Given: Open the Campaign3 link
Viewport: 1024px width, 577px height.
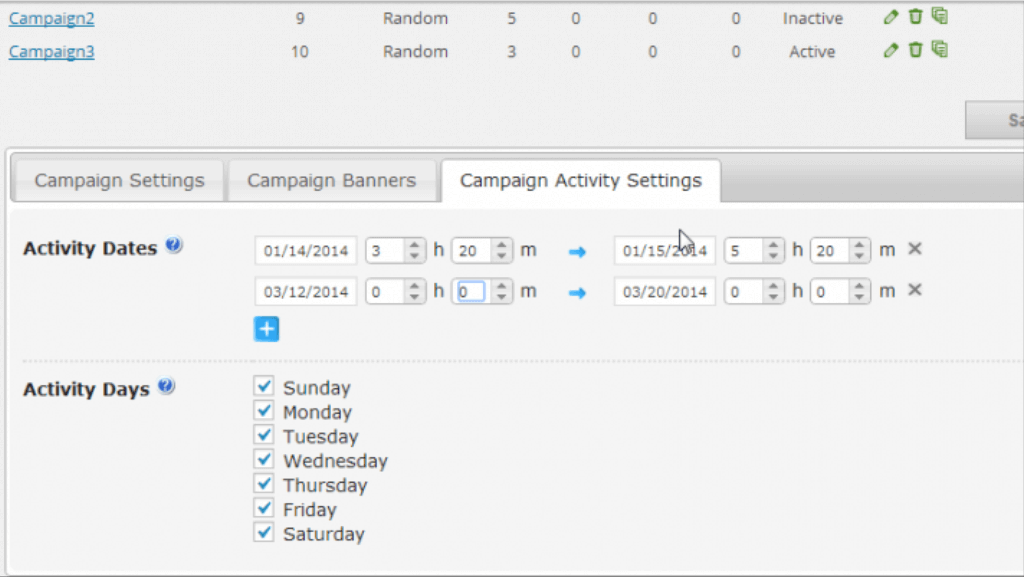Looking at the screenshot, I should (x=52, y=51).
